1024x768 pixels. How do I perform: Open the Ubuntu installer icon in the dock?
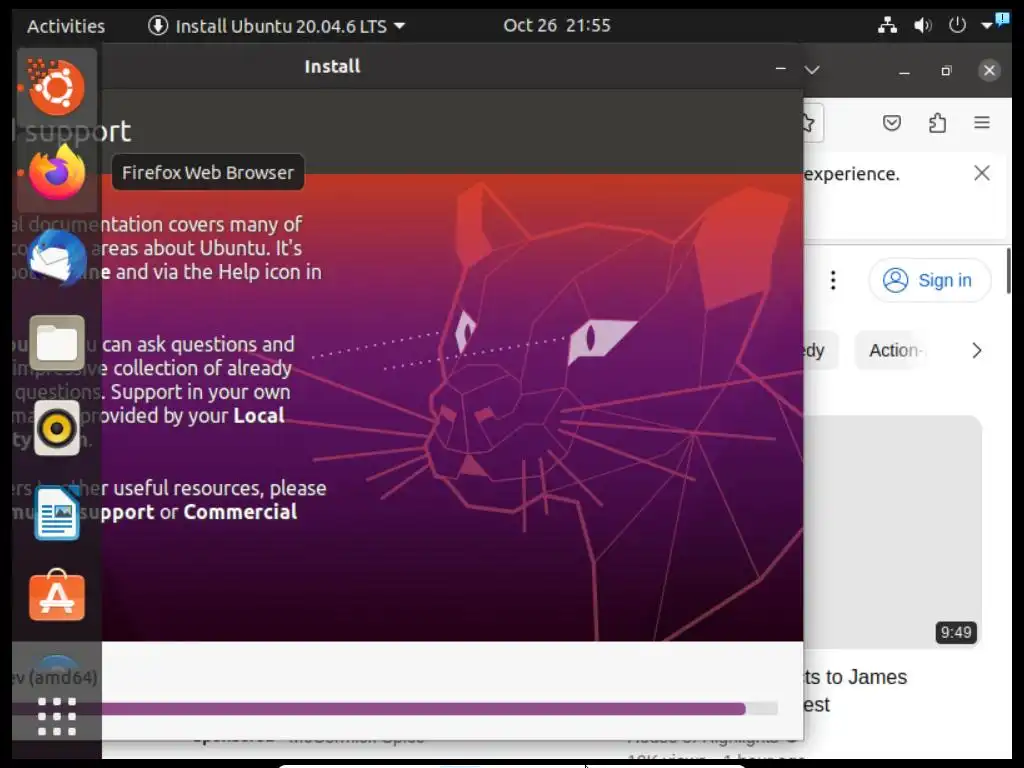(56, 87)
